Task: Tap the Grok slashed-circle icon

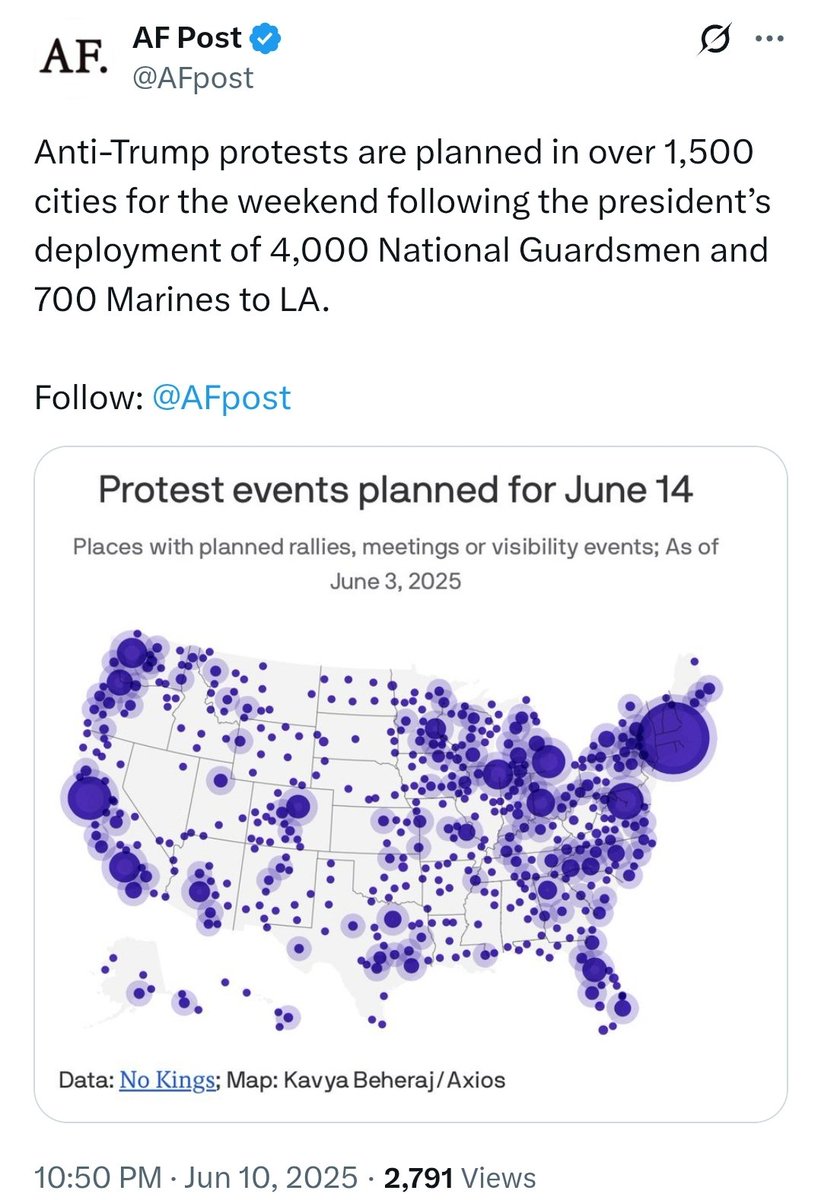Action: tap(715, 41)
